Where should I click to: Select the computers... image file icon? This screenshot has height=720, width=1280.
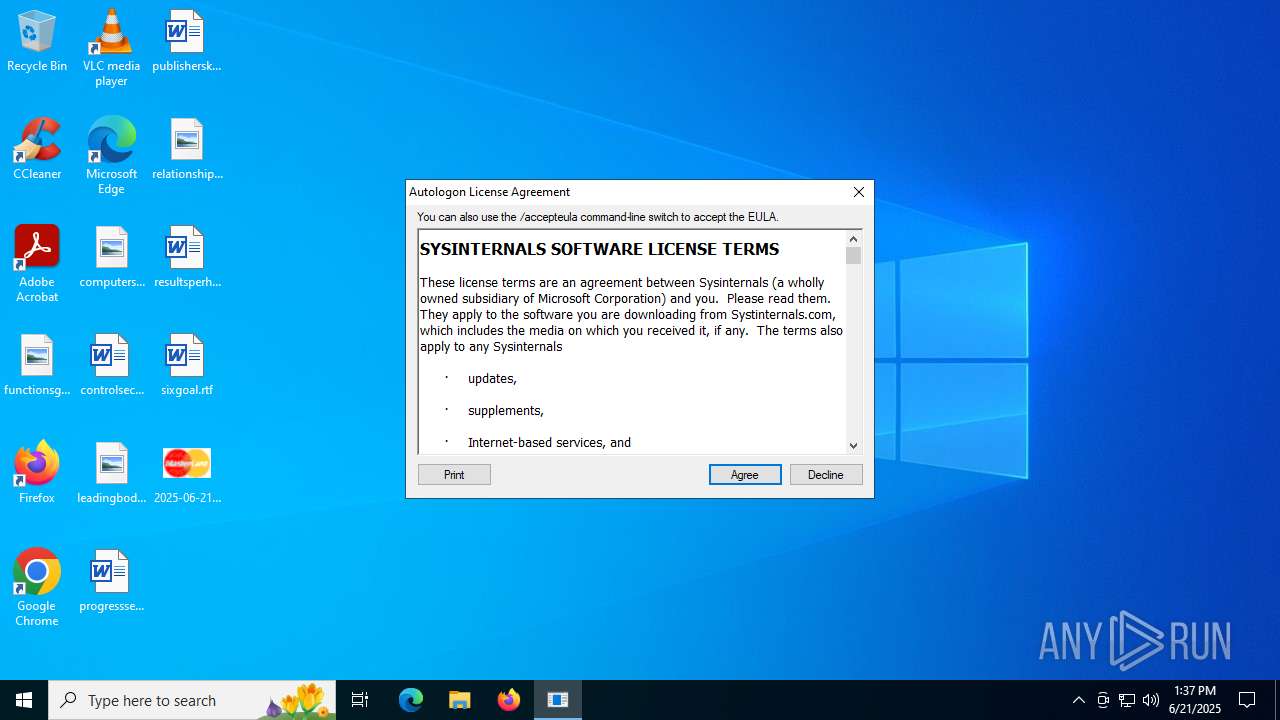point(111,257)
